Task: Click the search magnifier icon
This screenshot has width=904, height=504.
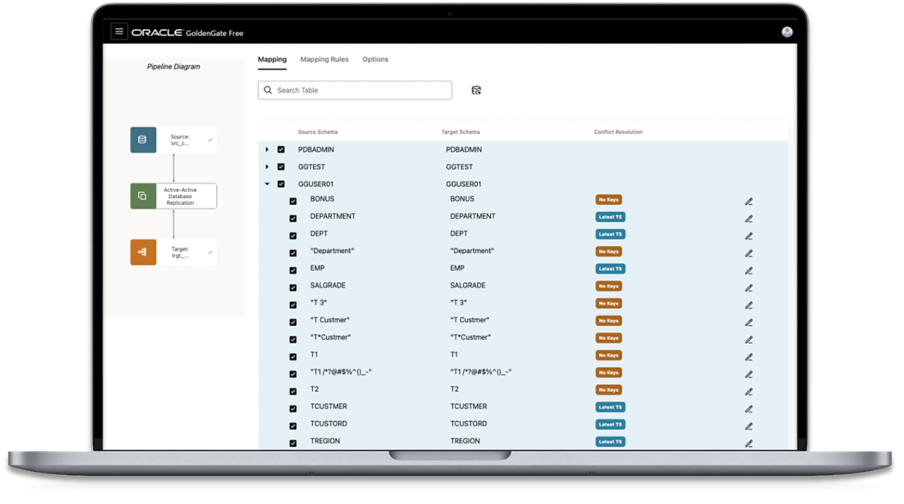Action: coord(268,90)
